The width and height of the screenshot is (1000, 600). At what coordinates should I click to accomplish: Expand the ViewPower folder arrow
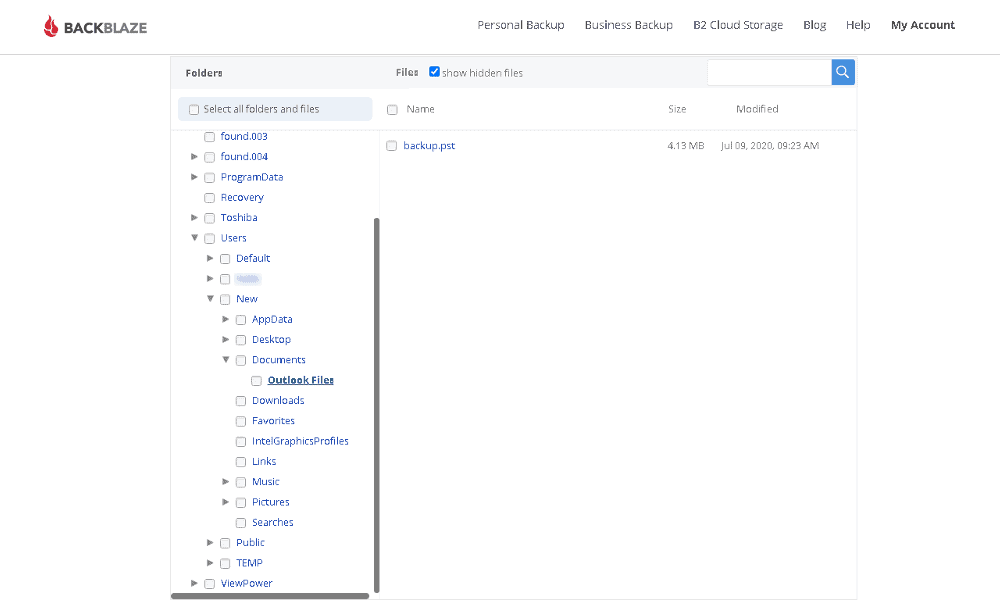195,583
